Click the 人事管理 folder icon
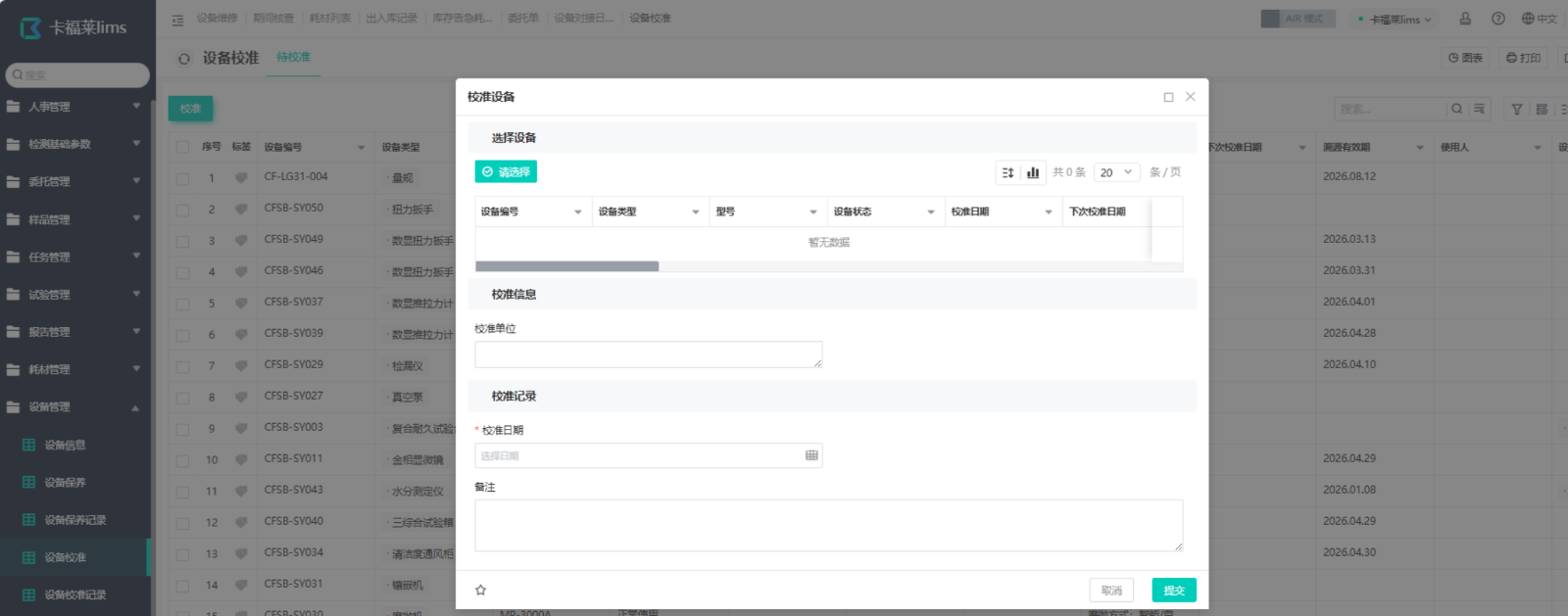This screenshot has height=616, width=1568. [x=14, y=106]
